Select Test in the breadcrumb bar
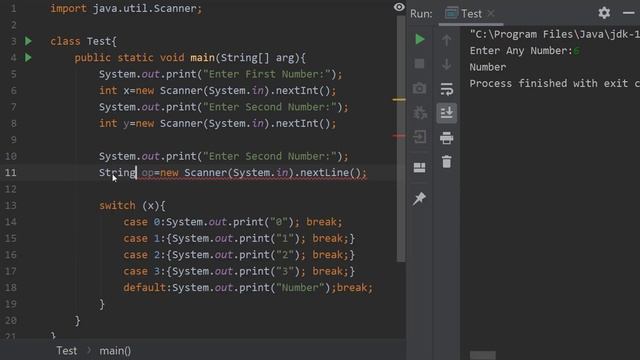The width and height of the screenshot is (640, 360). (67, 351)
